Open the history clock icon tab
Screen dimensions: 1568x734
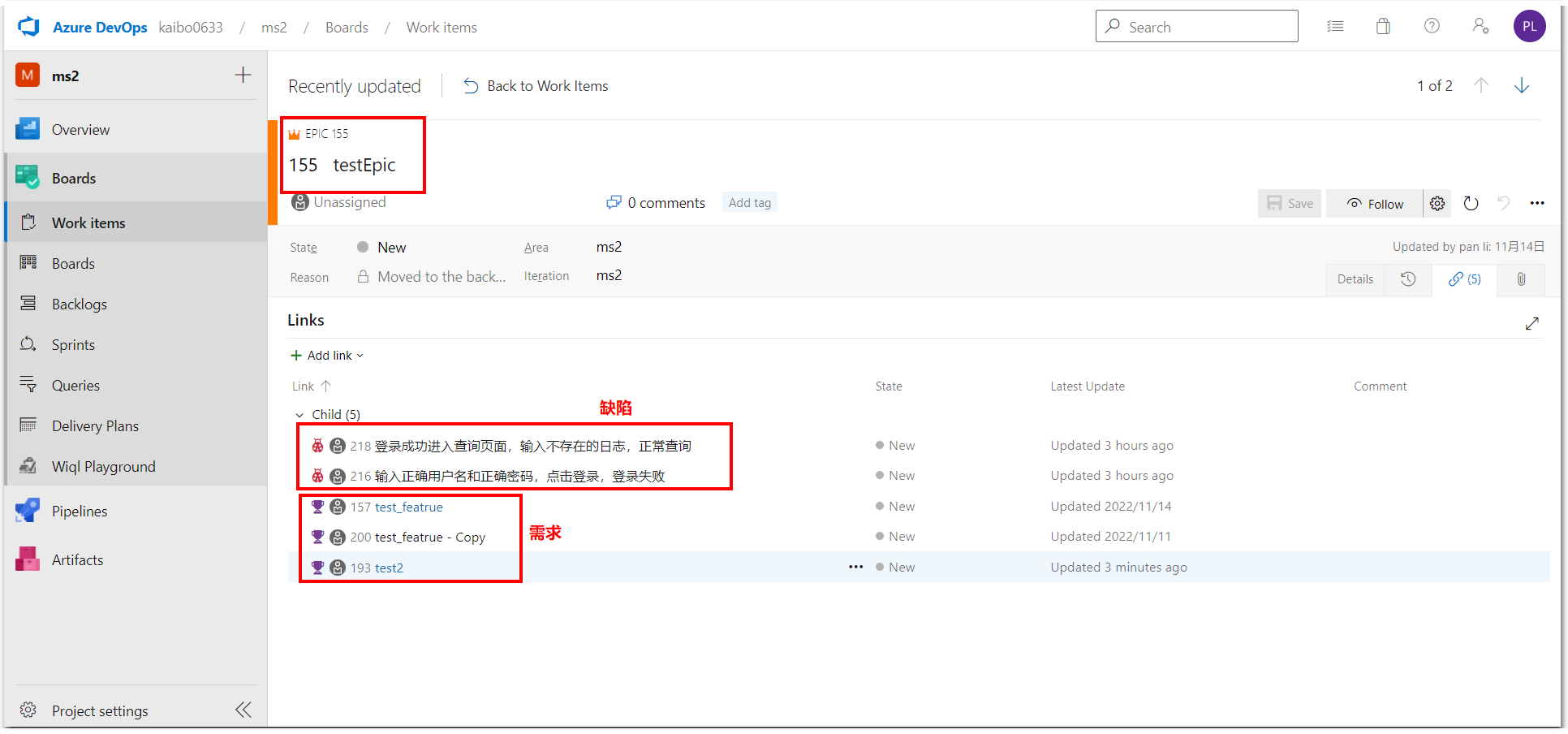pos(1408,279)
